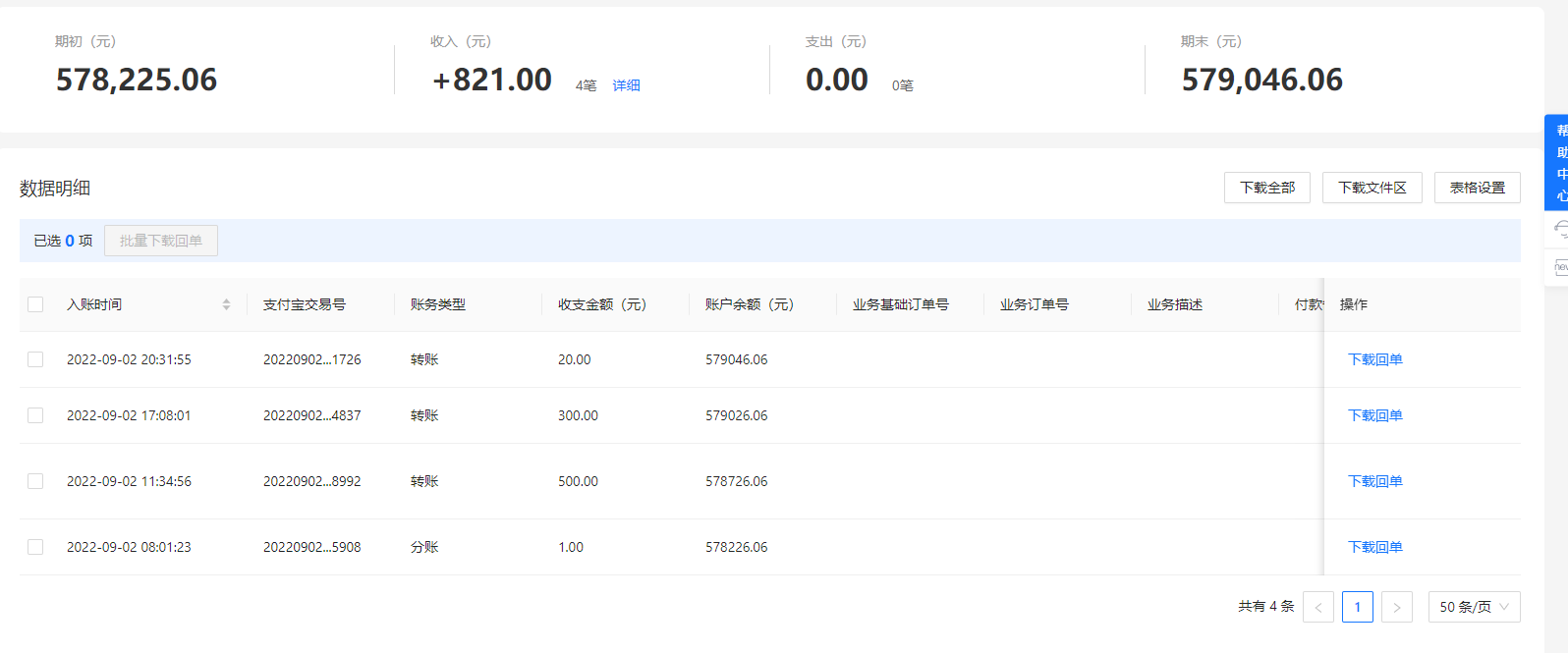Image resolution: width=1568 pixels, height=653 pixels.
Task: Tick the checkbox for 08:01:23 分账 row
Action: (x=35, y=547)
